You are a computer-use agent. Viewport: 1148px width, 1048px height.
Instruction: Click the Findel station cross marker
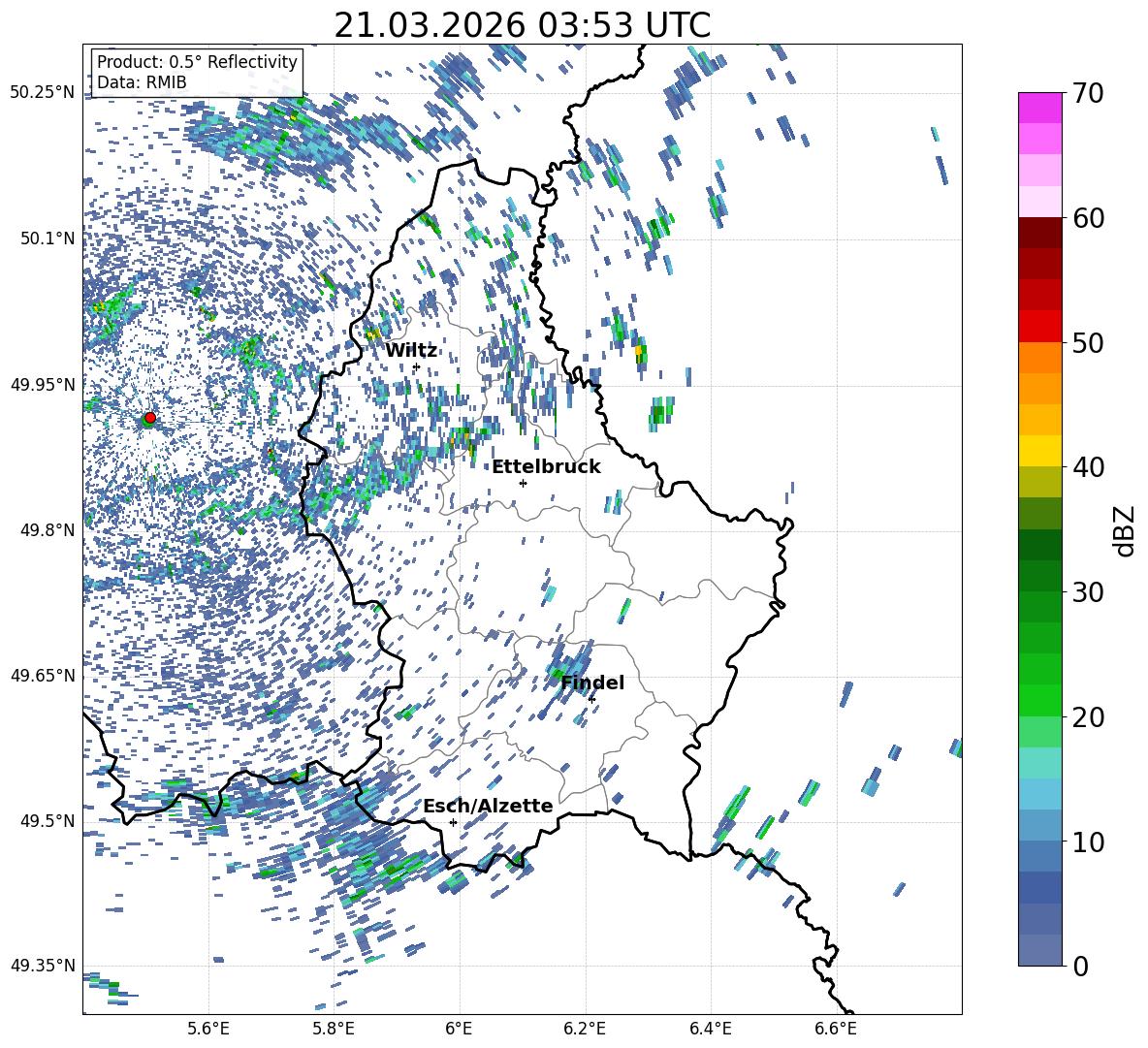point(591,699)
